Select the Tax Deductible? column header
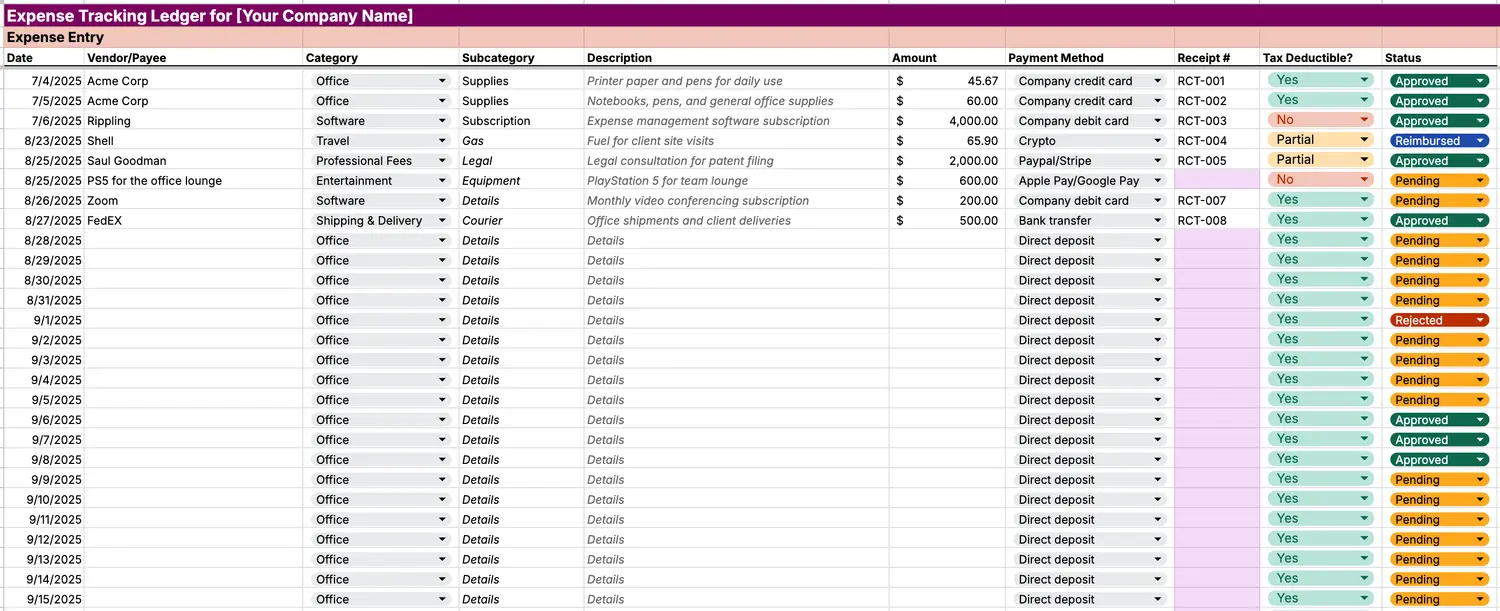Viewport: 1500px width, 611px height. click(x=1321, y=58)
